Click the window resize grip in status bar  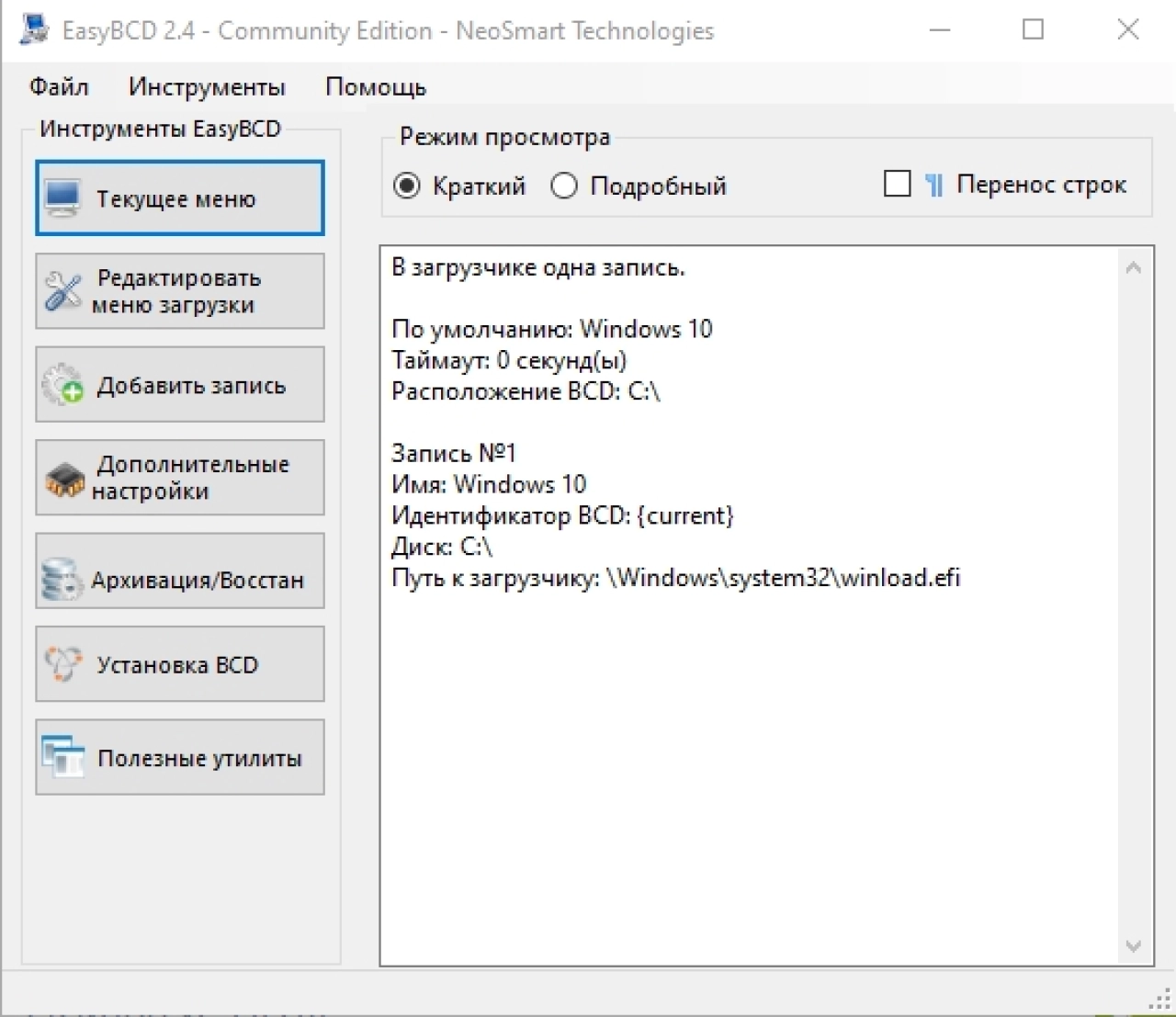(x=1160, y=1000)
